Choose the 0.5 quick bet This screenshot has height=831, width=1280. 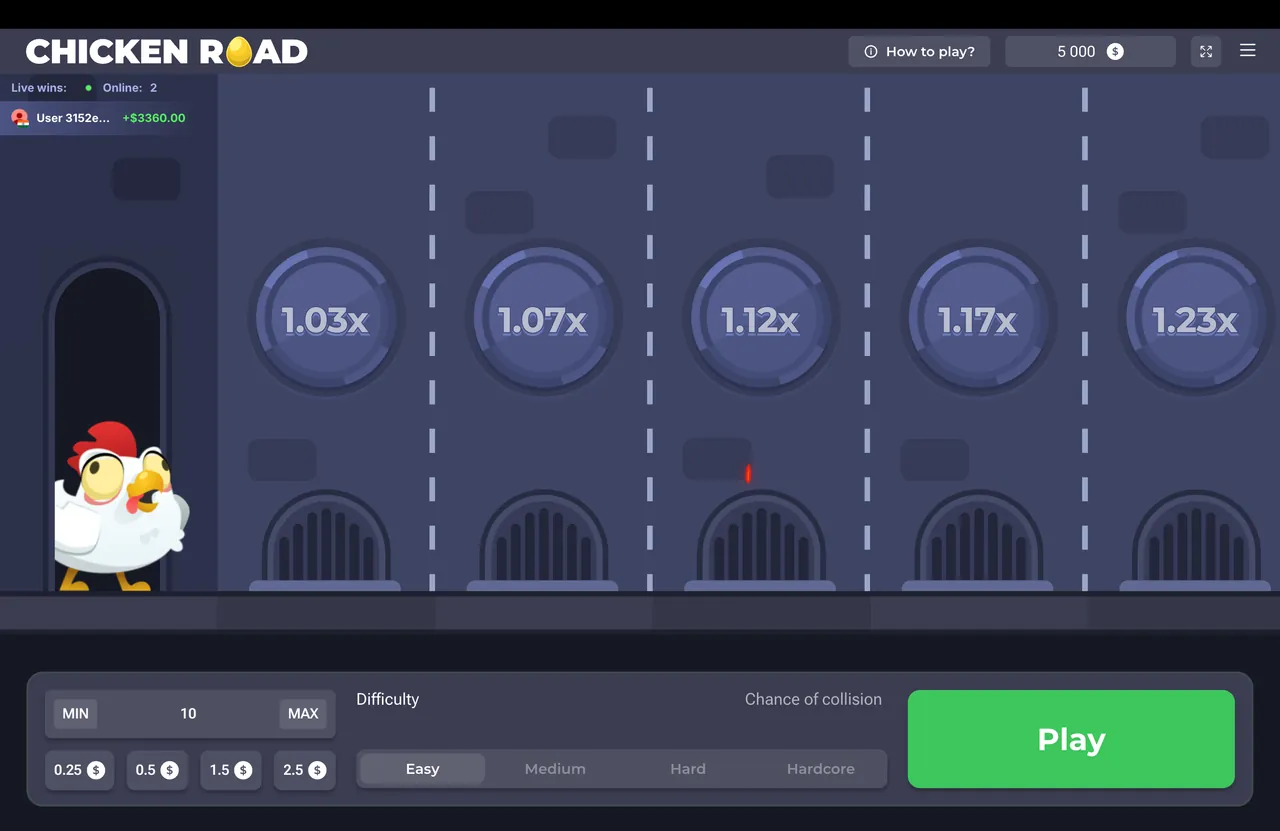(156, 770)
